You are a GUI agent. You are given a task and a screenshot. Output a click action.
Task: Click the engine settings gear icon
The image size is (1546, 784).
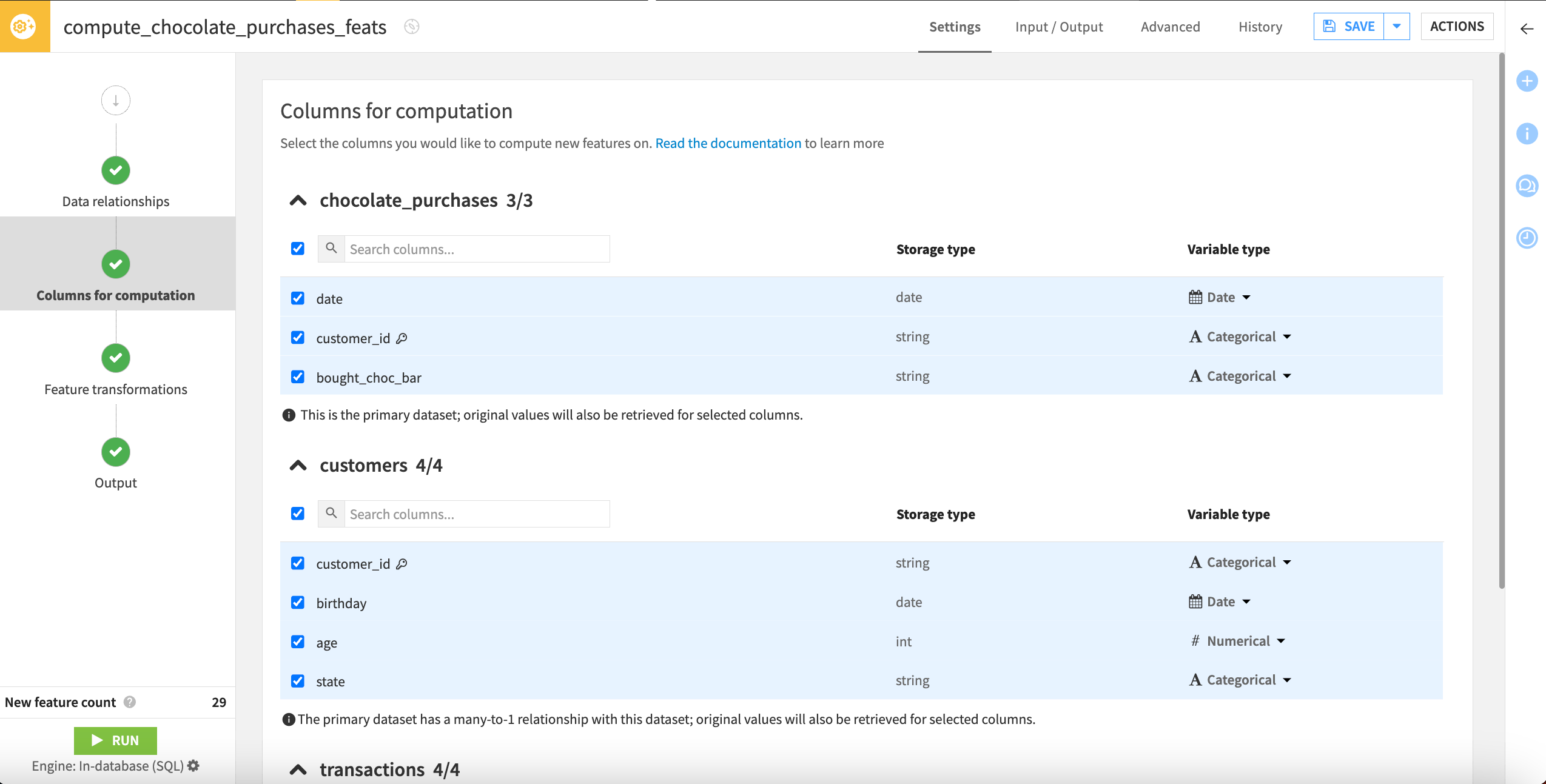click(193, 766)
